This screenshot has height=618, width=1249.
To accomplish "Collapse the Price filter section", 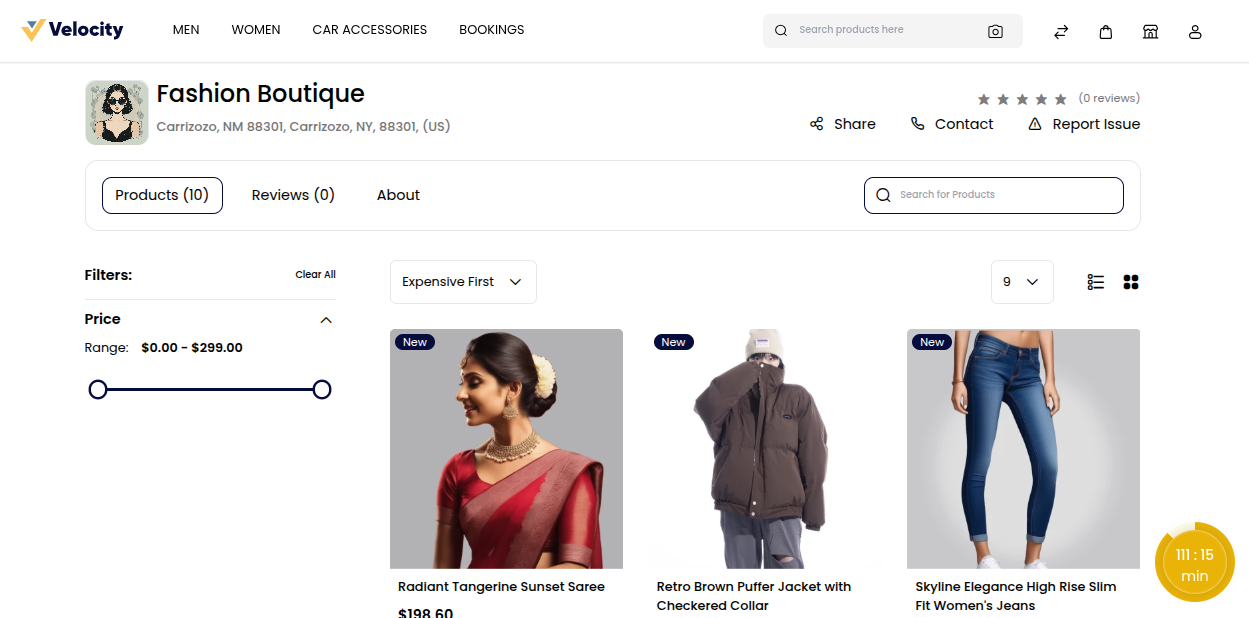I will (x=326, y=320).
